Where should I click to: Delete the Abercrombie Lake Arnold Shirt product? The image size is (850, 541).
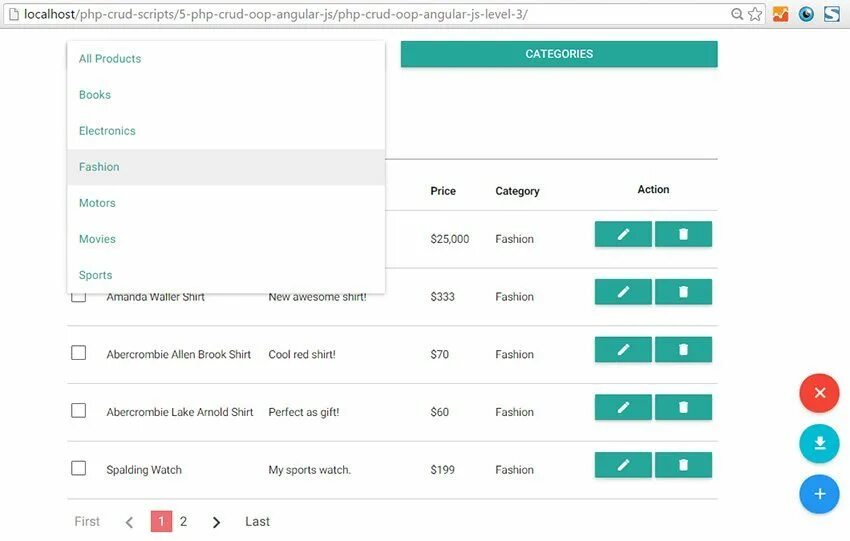click(683, 407)
